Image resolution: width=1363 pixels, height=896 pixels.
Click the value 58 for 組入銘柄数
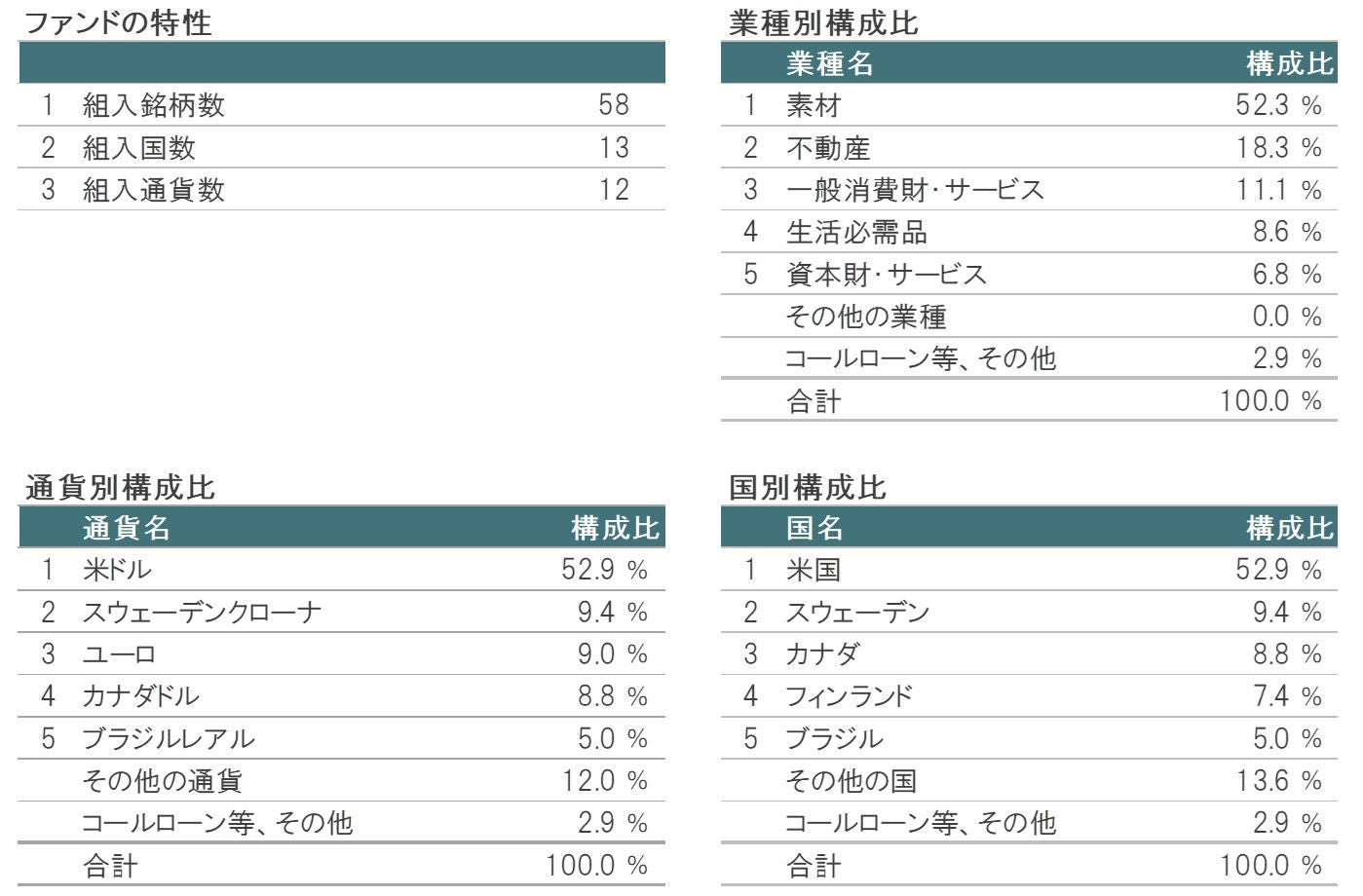(614, 105)
